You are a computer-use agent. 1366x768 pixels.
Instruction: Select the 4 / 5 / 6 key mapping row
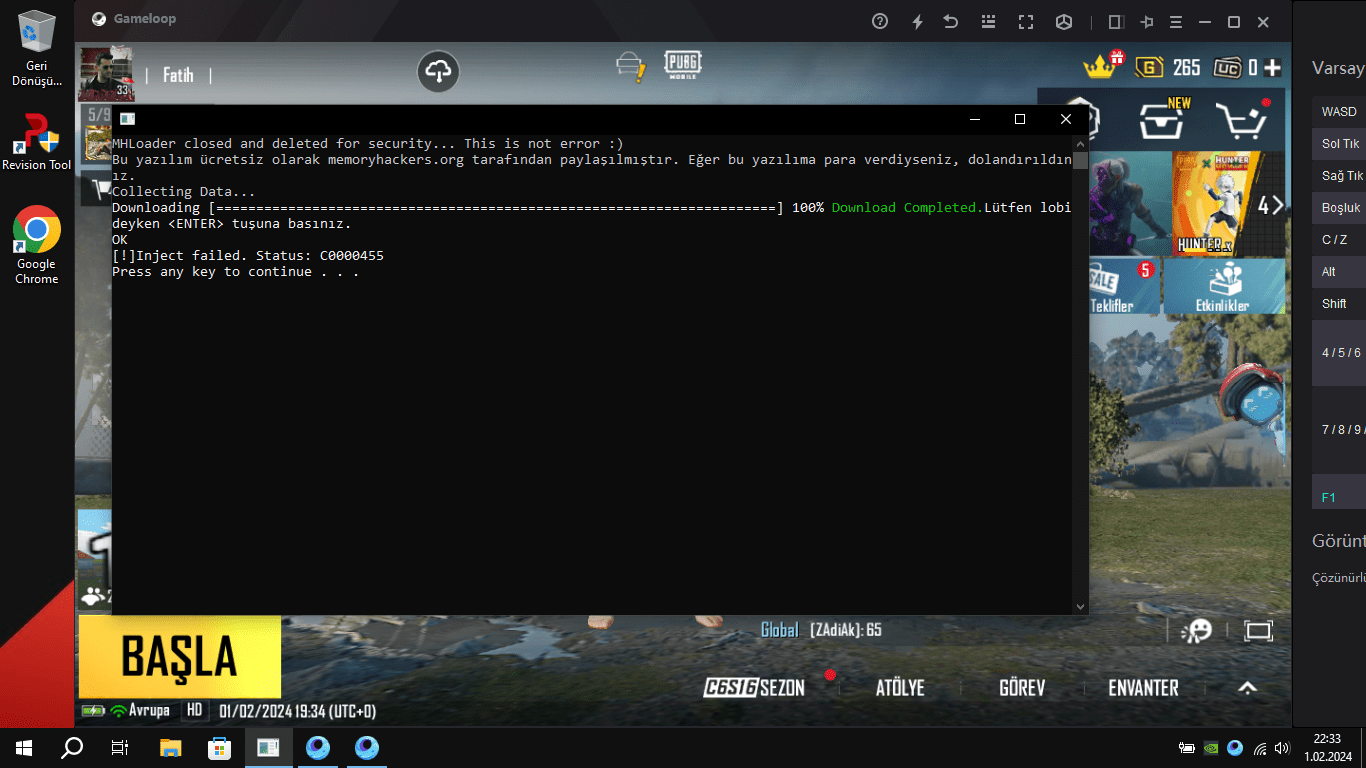pos(1339,353)
